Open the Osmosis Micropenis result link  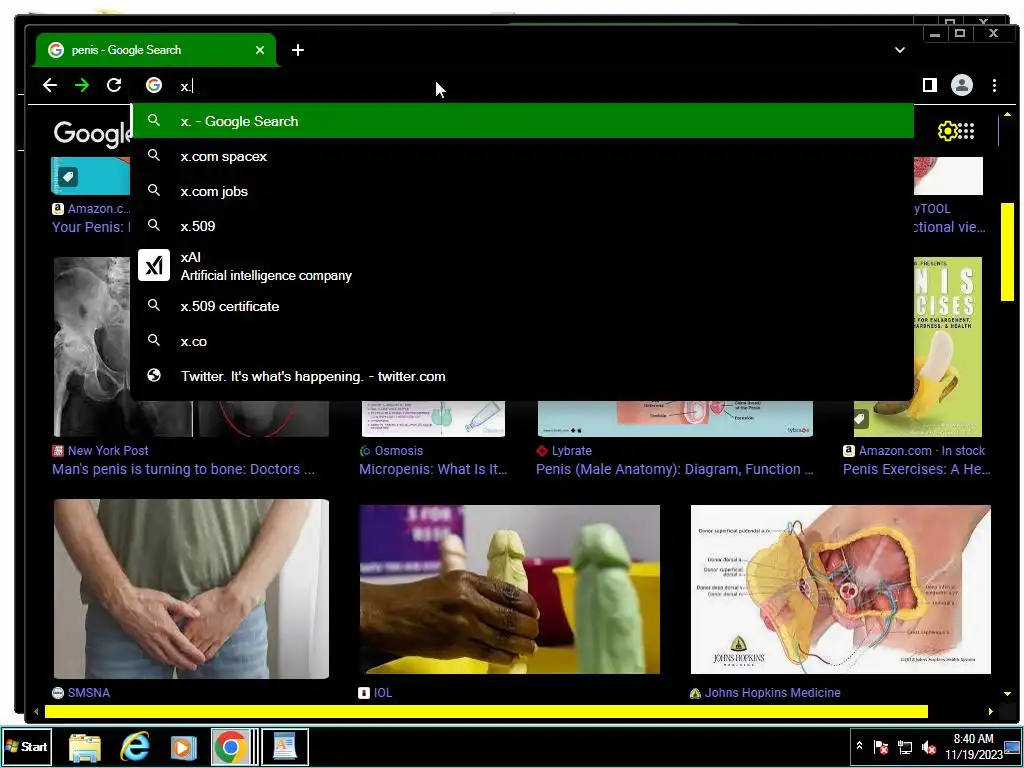[433, 469]
